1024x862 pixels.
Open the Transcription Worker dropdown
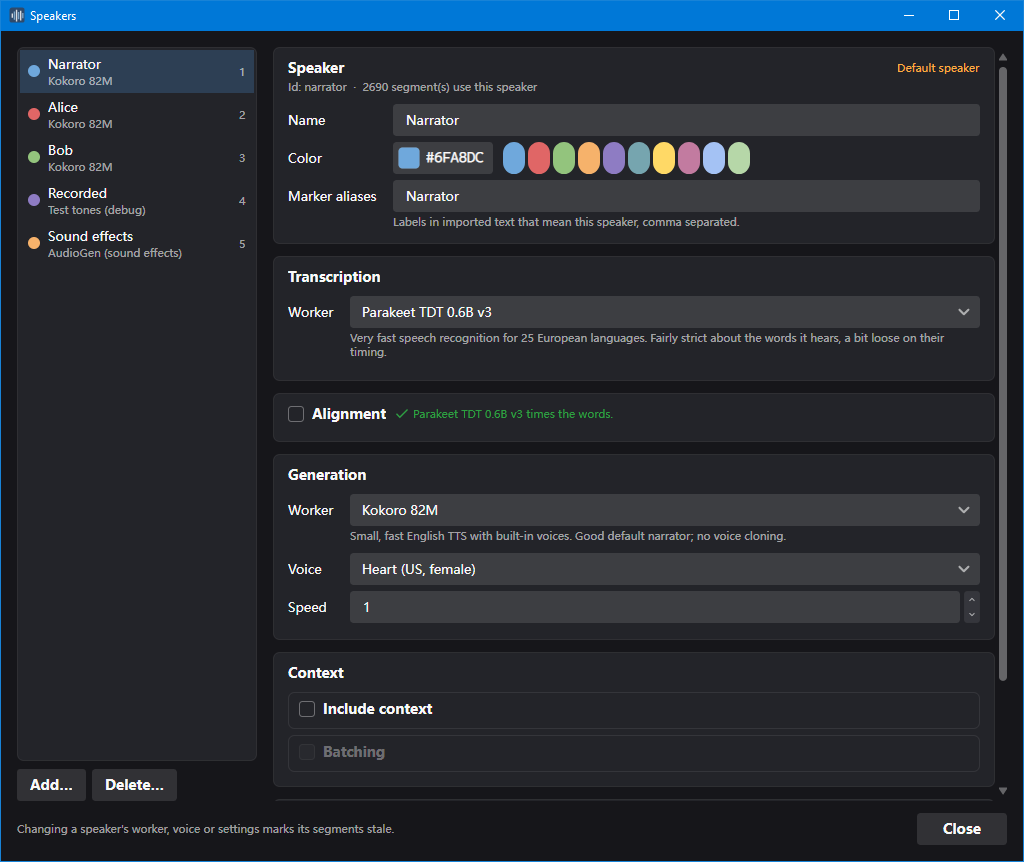click(x=664, y=312)
